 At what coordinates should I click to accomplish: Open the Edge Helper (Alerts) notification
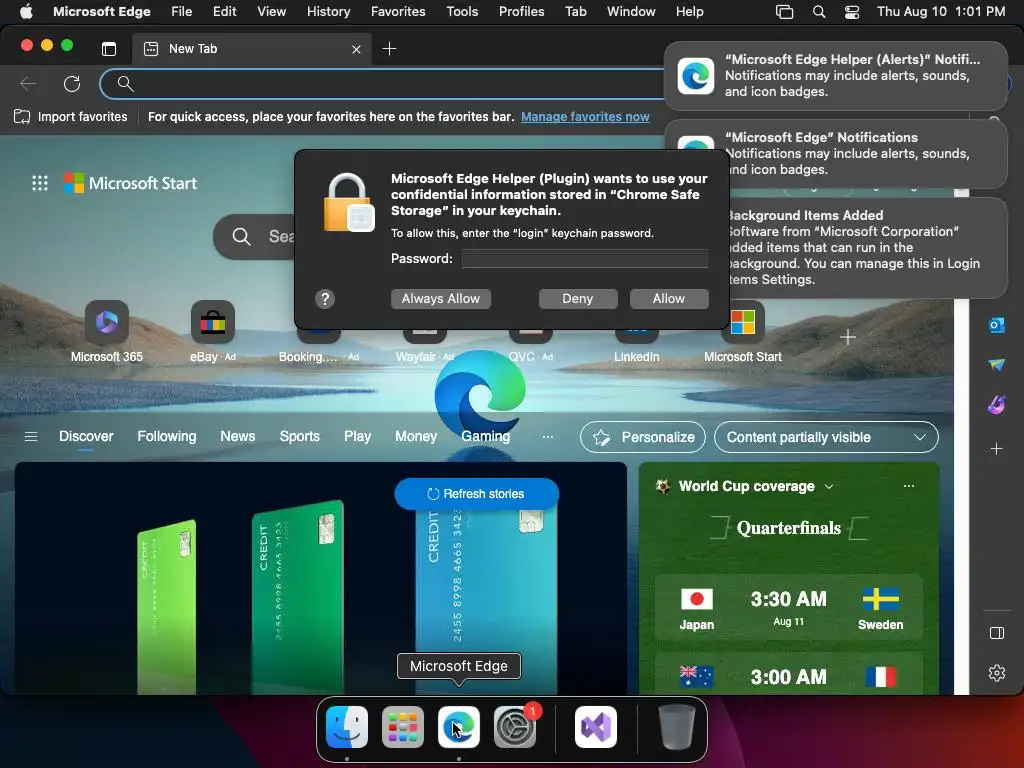[836, 76]
